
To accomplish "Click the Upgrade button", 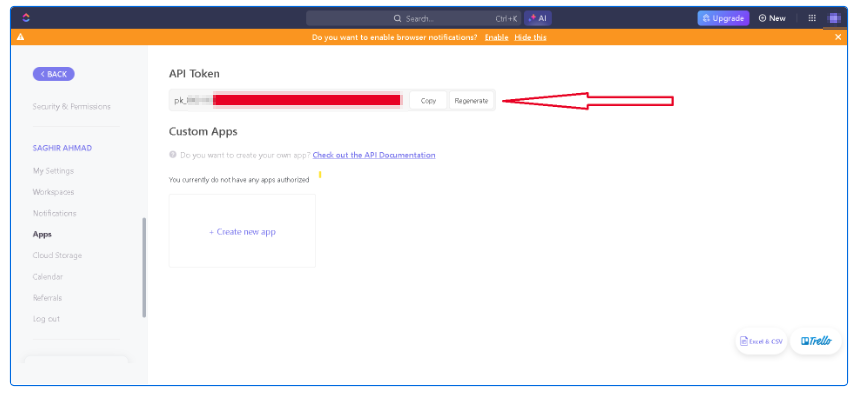I will tap(723, 18).
